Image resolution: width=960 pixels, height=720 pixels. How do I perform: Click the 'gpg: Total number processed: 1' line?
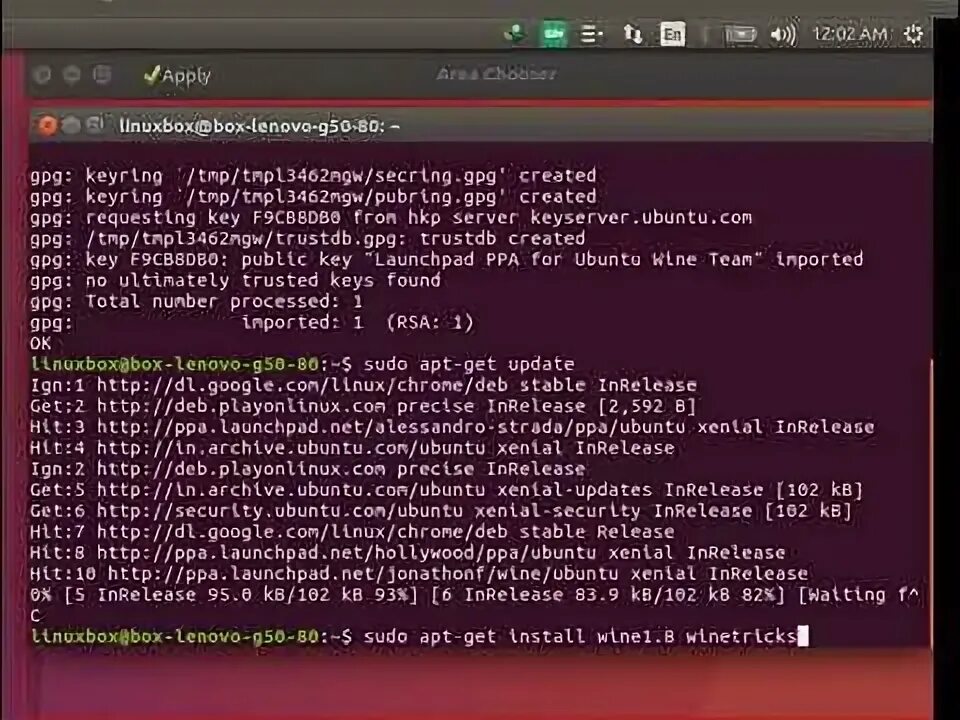(196, 302)
